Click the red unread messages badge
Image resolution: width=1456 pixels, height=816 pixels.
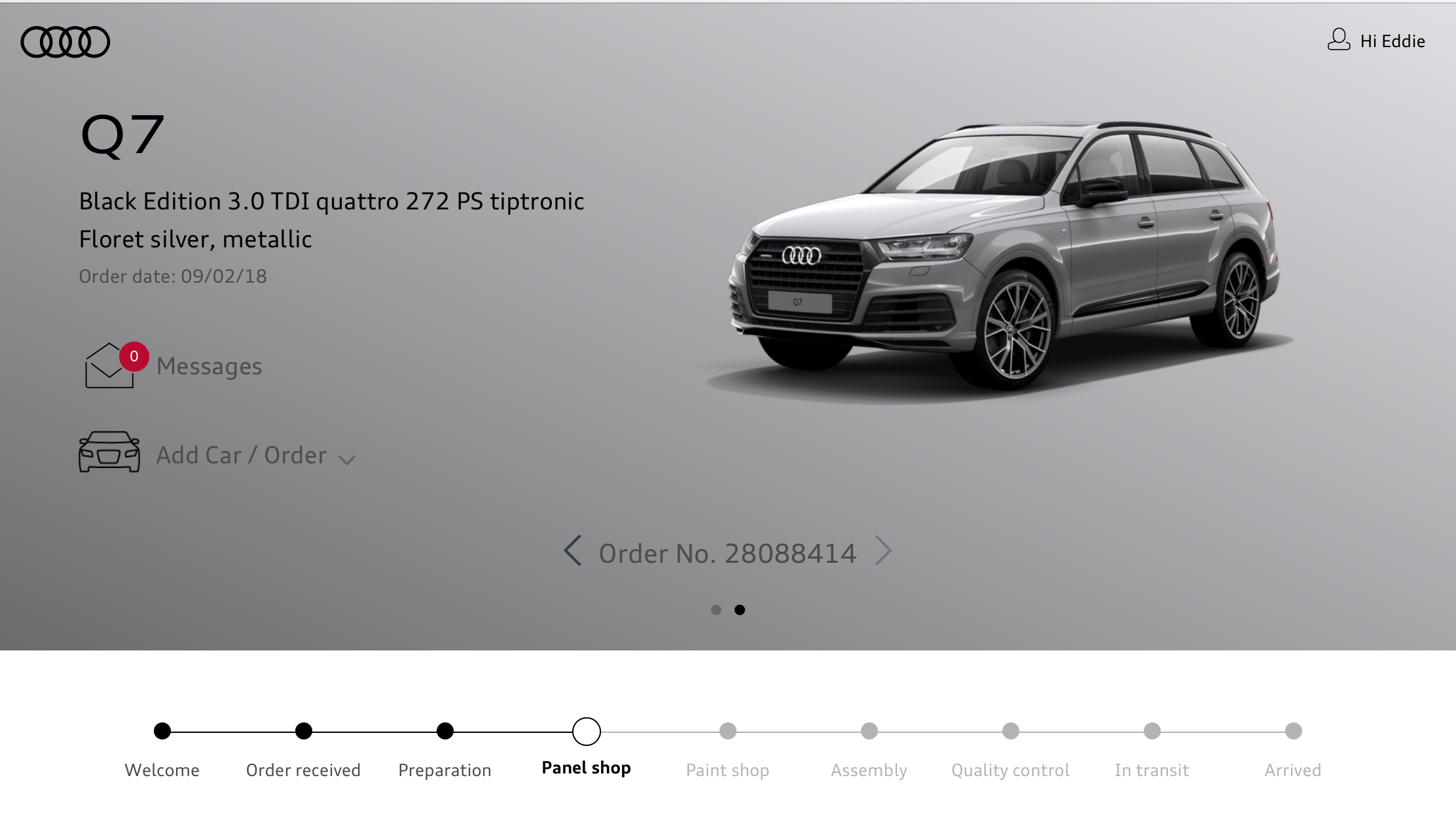click(134, 357)
